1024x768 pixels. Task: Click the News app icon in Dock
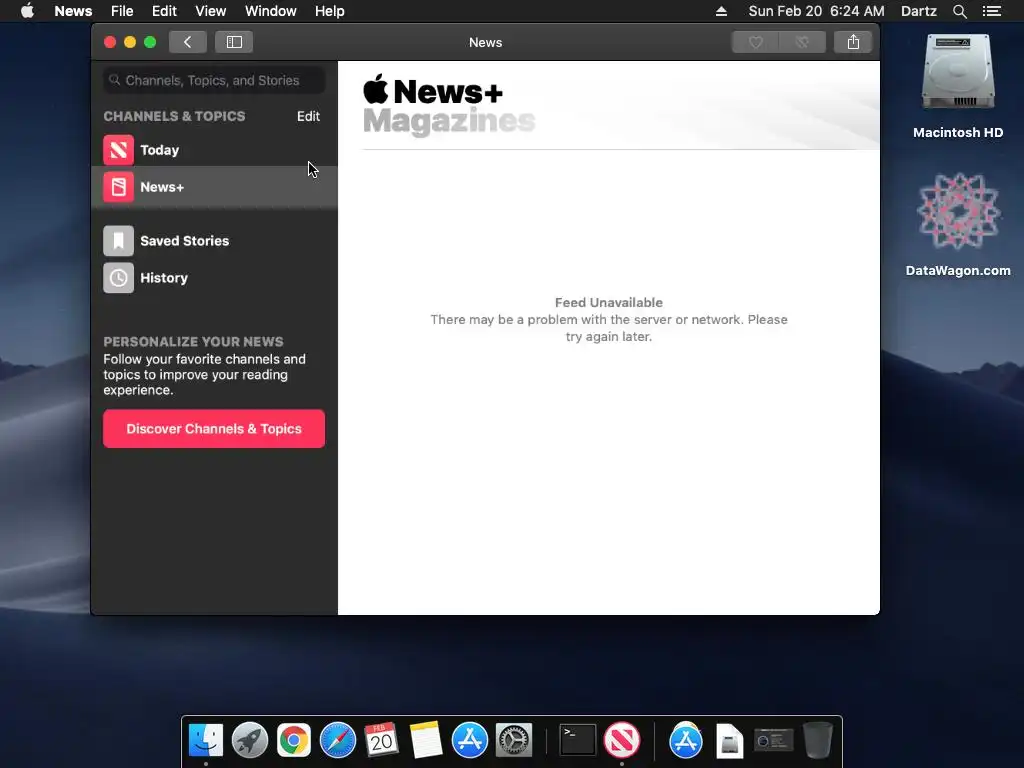click(x=622, y=741)
